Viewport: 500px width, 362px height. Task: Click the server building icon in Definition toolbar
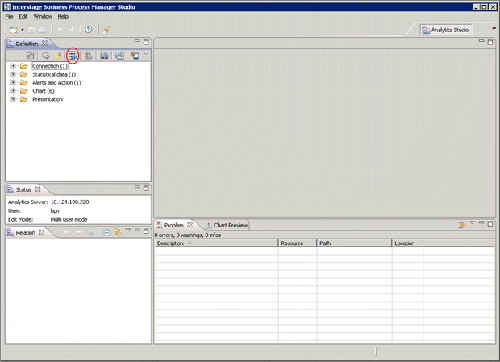(104, 56)
